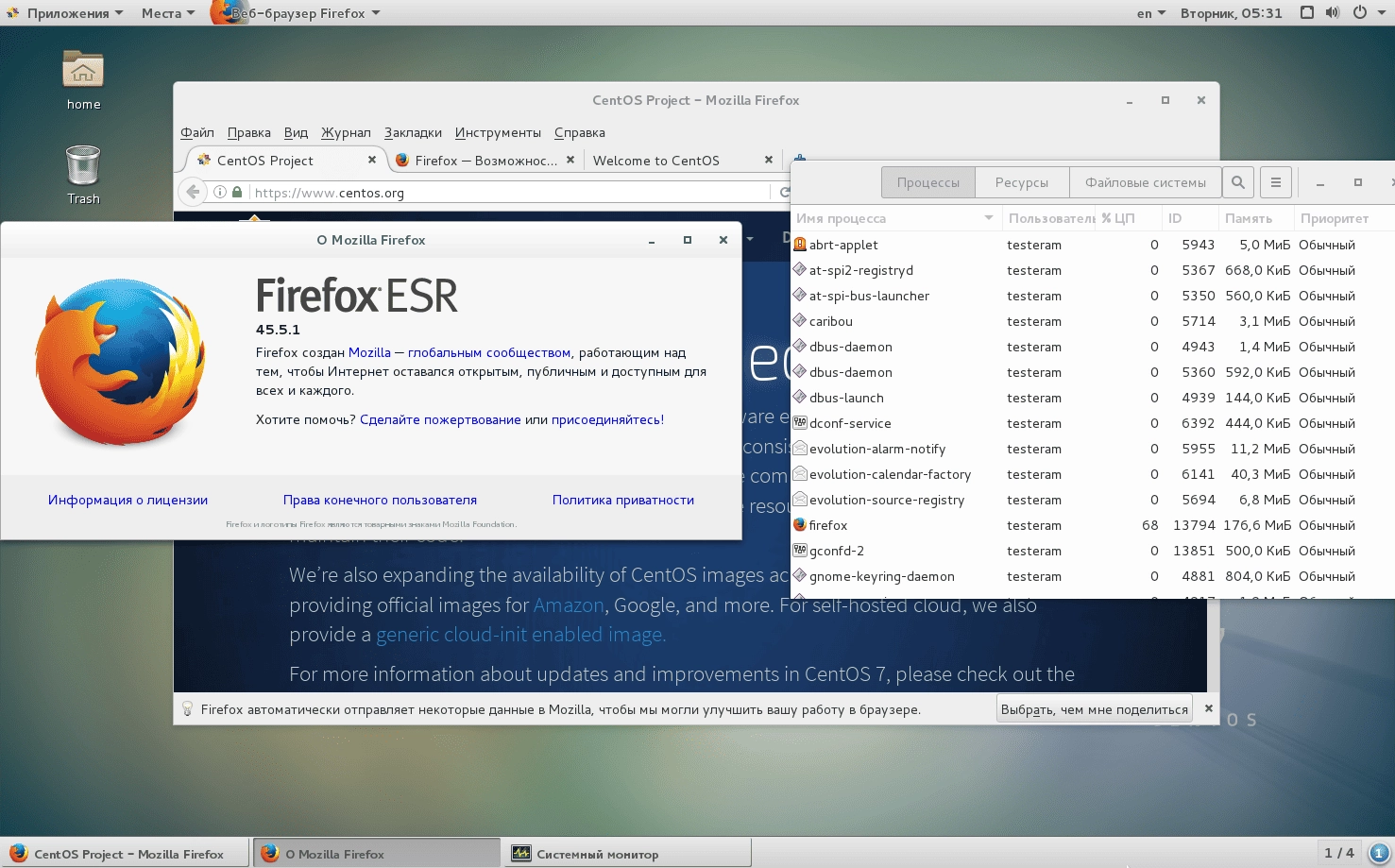Image resolution: width=1395 pixels, height=868 pixels.
Task: Open Права конечного пользователя link
Action: (380, 500)
